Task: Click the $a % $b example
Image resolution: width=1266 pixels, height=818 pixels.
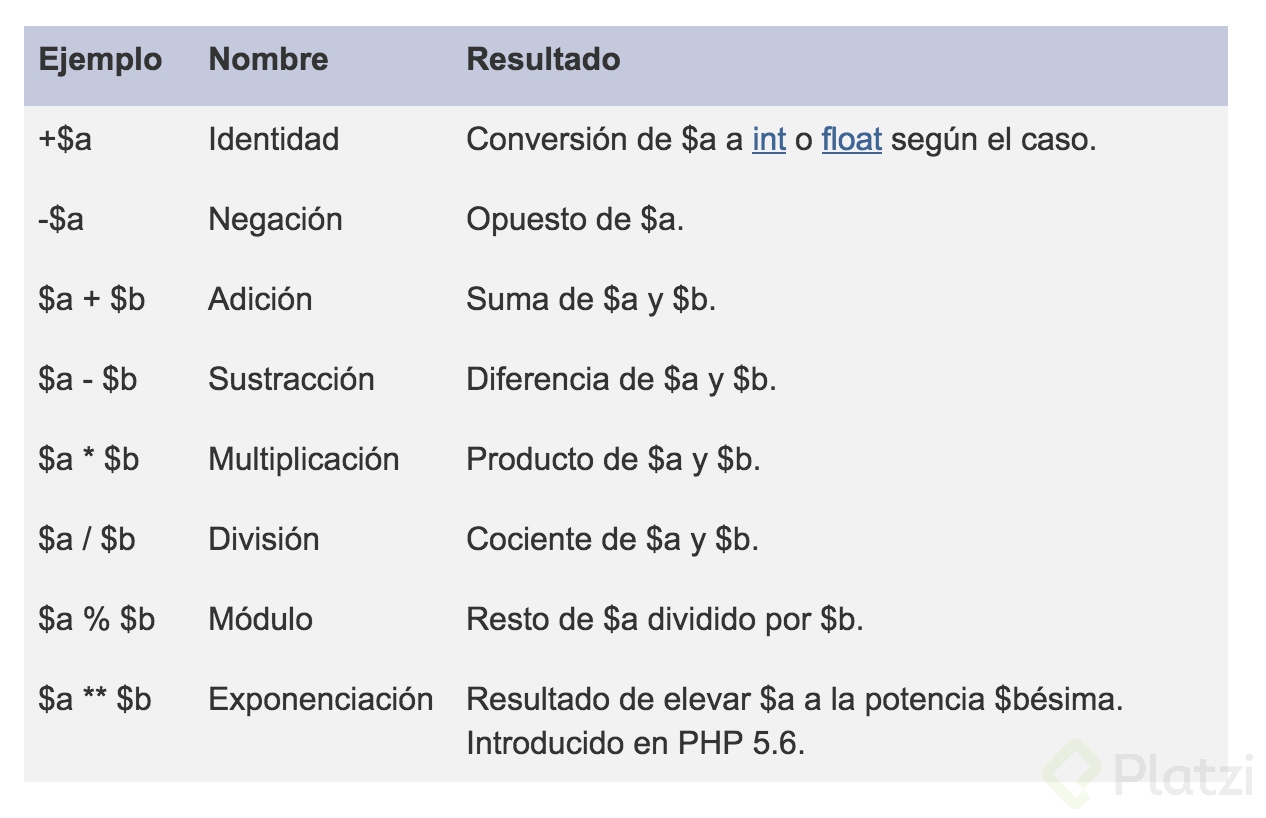Action: tap(97, 619)
